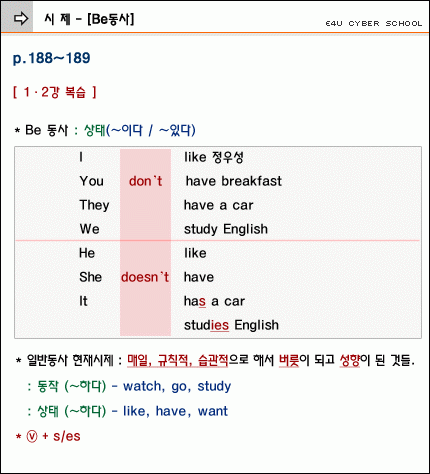Click the red word don't
Viewport: 430px width, 474px height.
coord(145,181)
